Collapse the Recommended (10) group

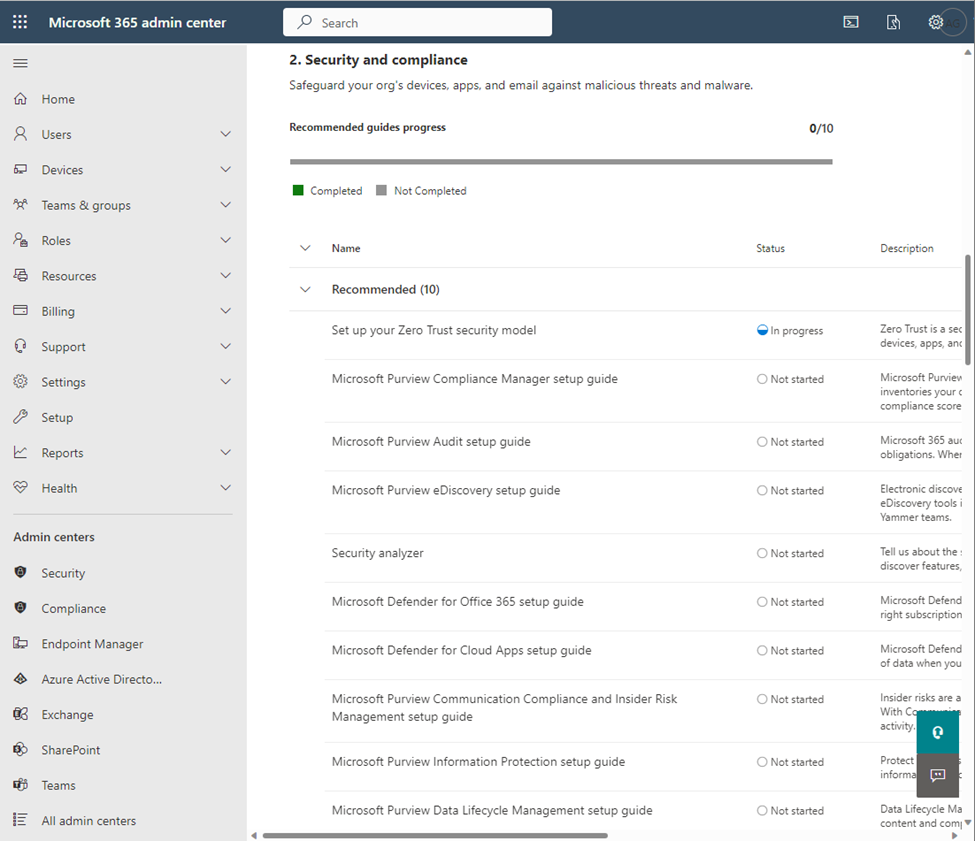pos(305,290)
